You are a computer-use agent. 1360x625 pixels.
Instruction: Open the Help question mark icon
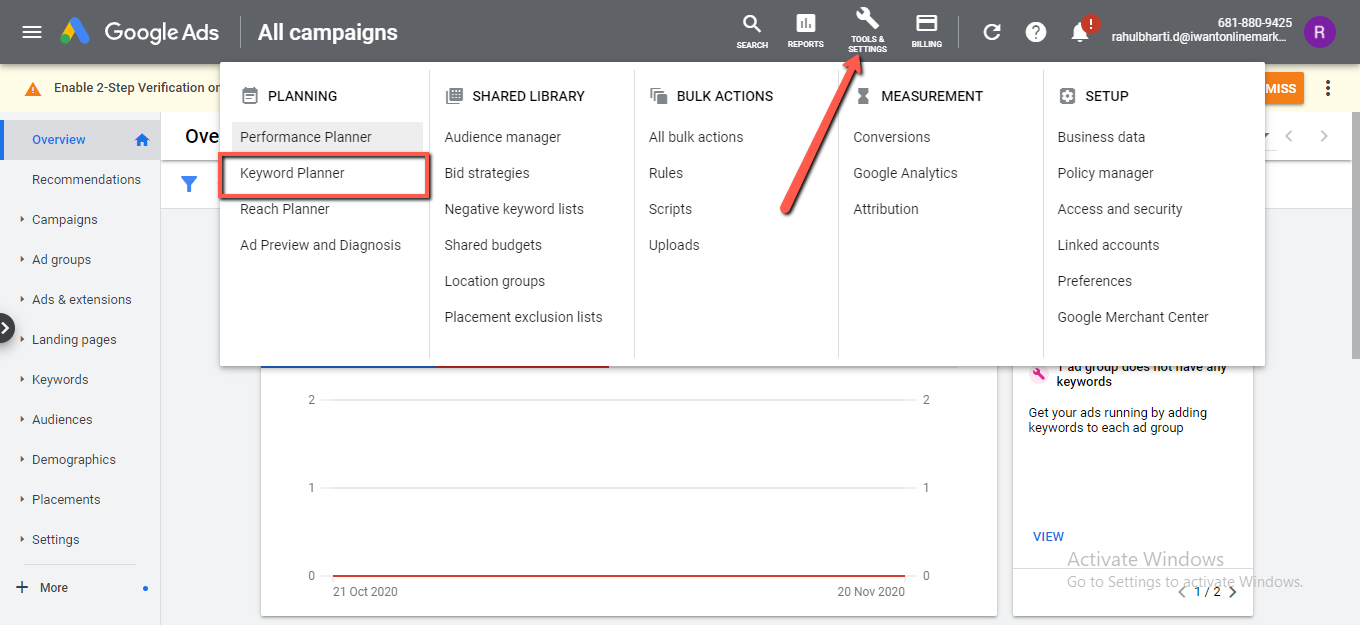click(1036, 32)
